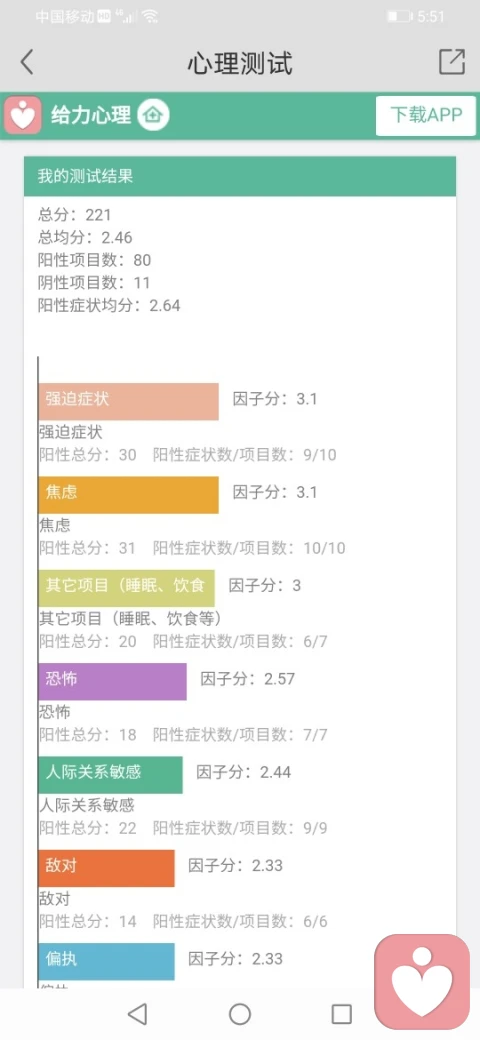
Task: Tap the purple 恐怖 factor bar
Action: 112,681
